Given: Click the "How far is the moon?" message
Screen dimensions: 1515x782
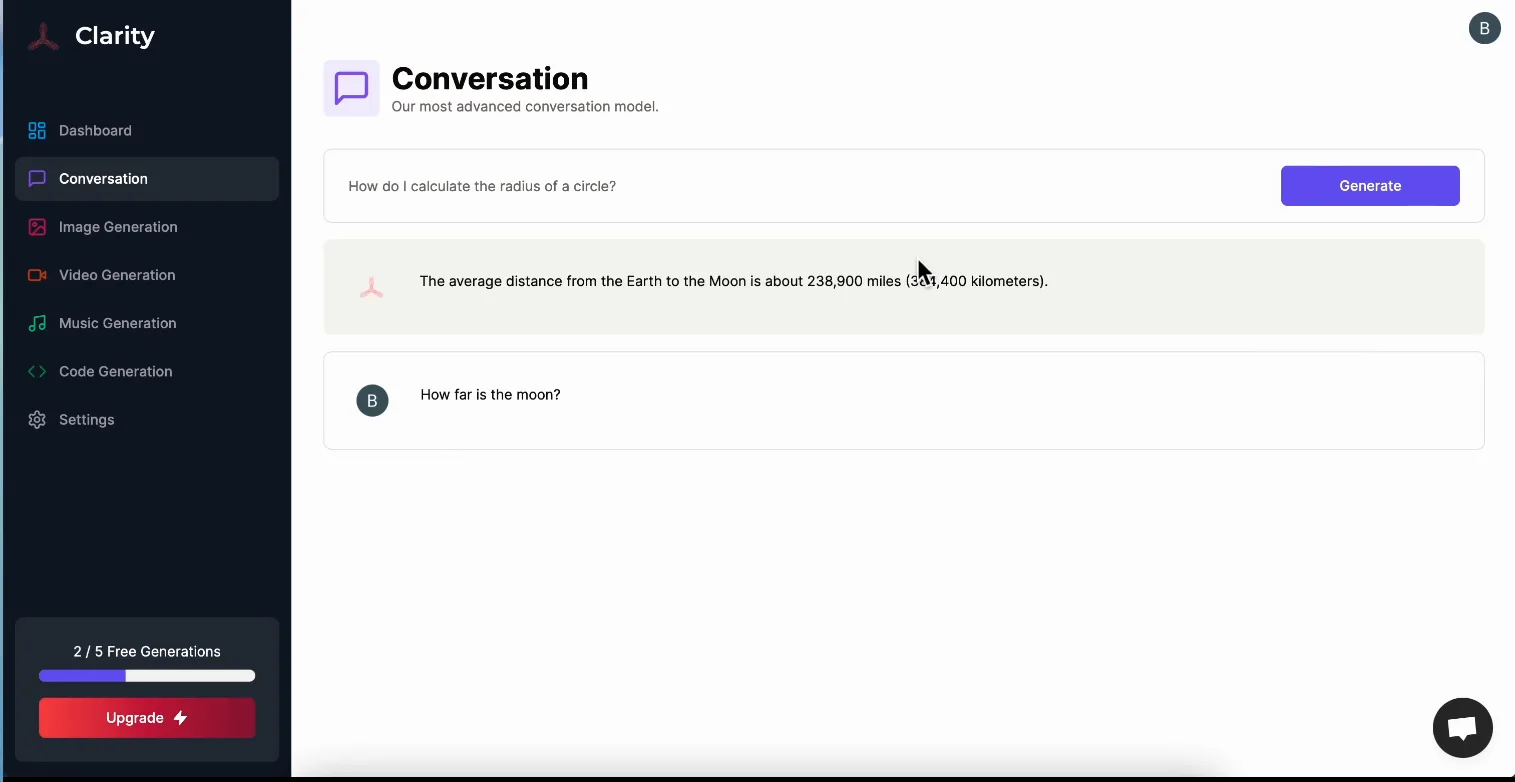Looking at the screenshot, I should point(490,395).
